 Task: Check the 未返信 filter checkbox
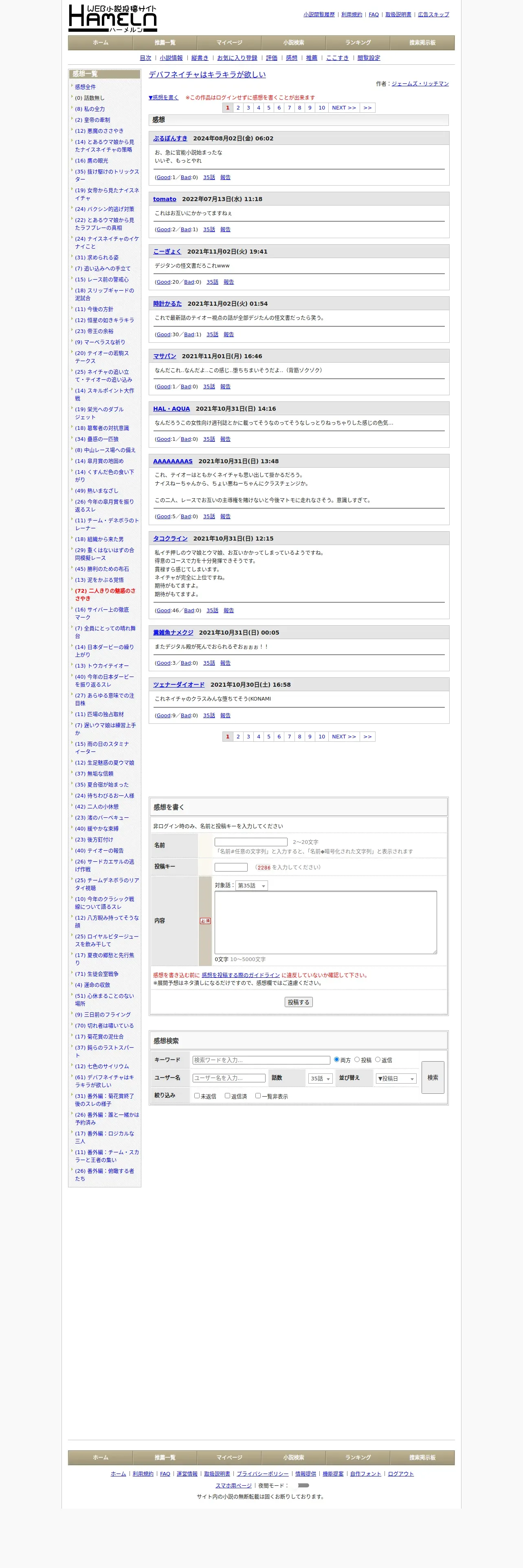(x=197, y=1095)
